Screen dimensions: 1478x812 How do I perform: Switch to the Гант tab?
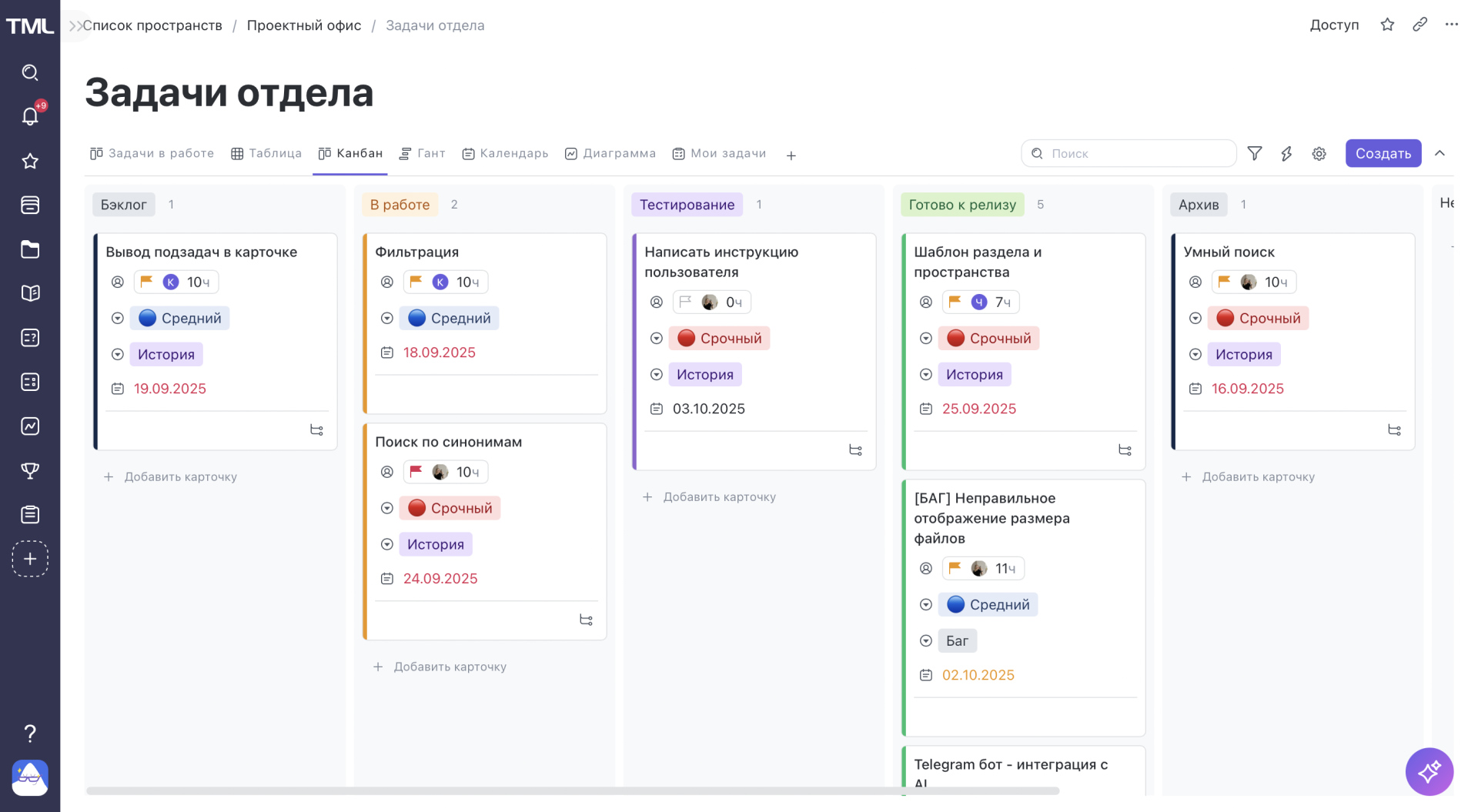tap(423, 154)
